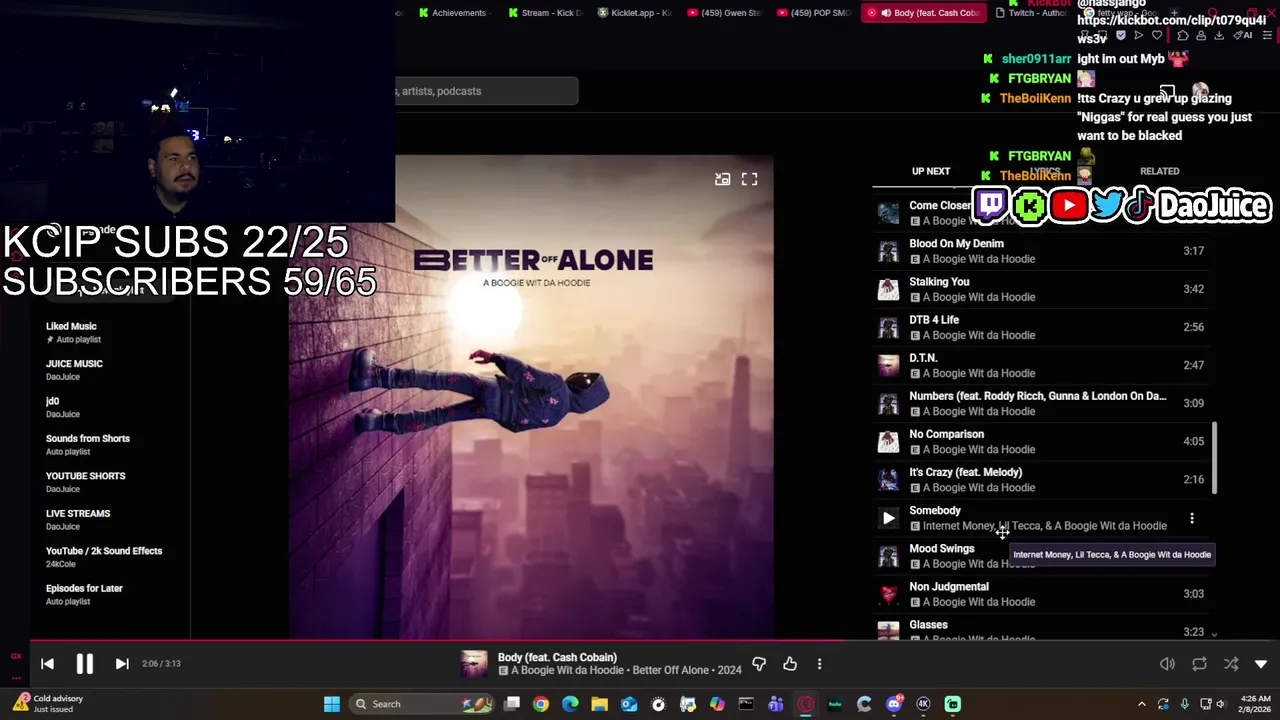Switch to the RELATED tab
The image size is (1280, 720).
tap(1160, 171)
